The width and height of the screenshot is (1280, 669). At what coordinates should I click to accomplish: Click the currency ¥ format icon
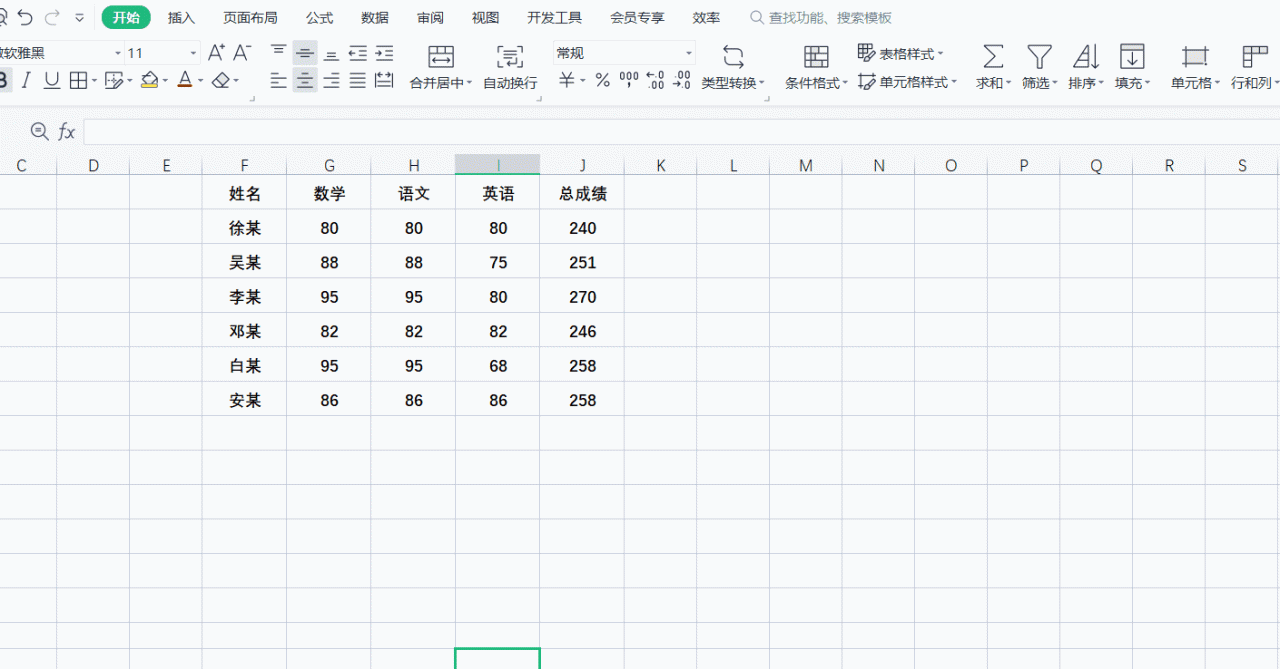point(567,81)
